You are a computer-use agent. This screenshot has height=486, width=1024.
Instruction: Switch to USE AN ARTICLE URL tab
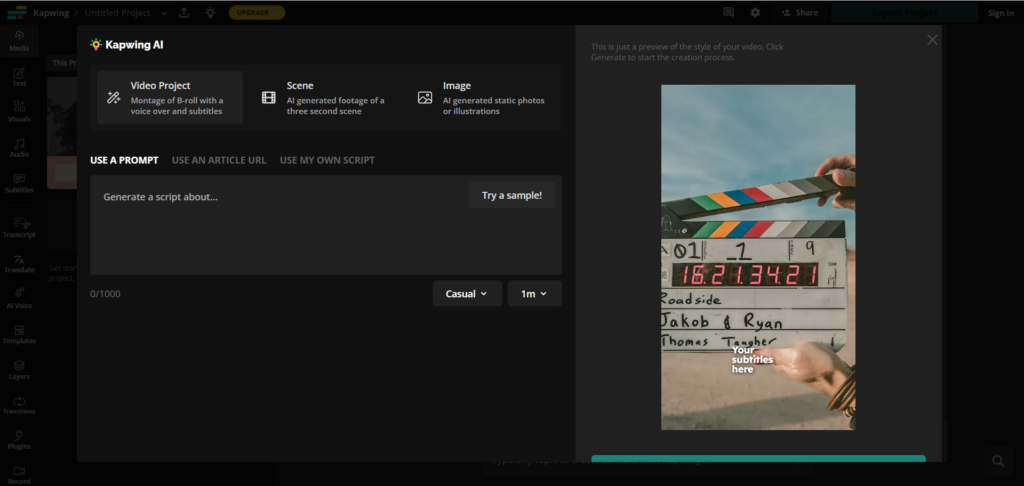tap(219, 160)
